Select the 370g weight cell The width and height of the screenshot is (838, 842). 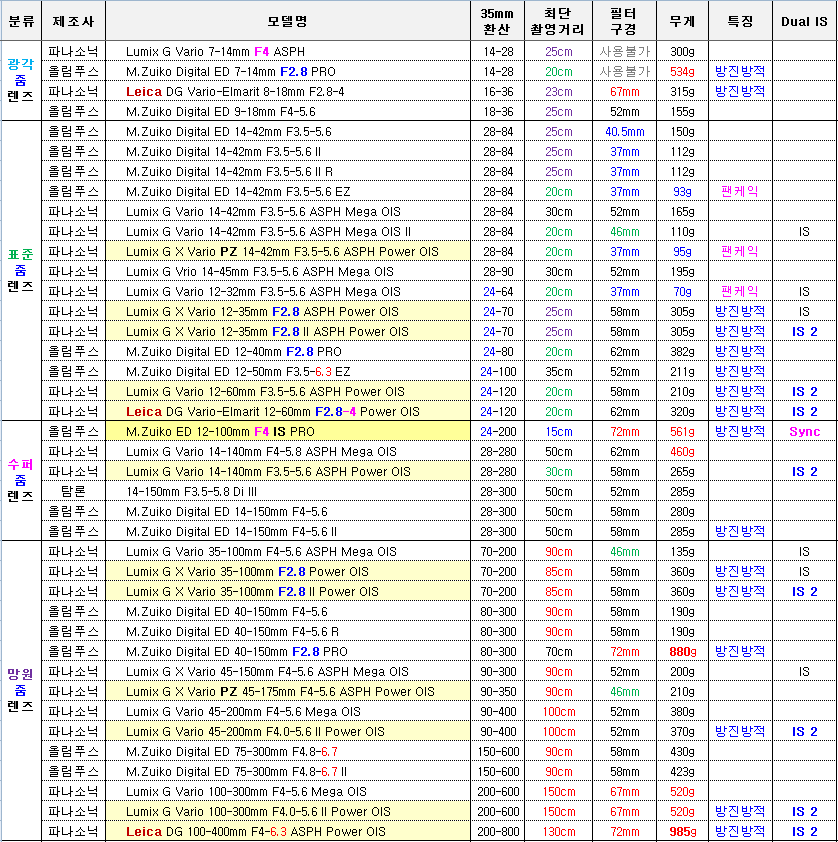point(682,731)
